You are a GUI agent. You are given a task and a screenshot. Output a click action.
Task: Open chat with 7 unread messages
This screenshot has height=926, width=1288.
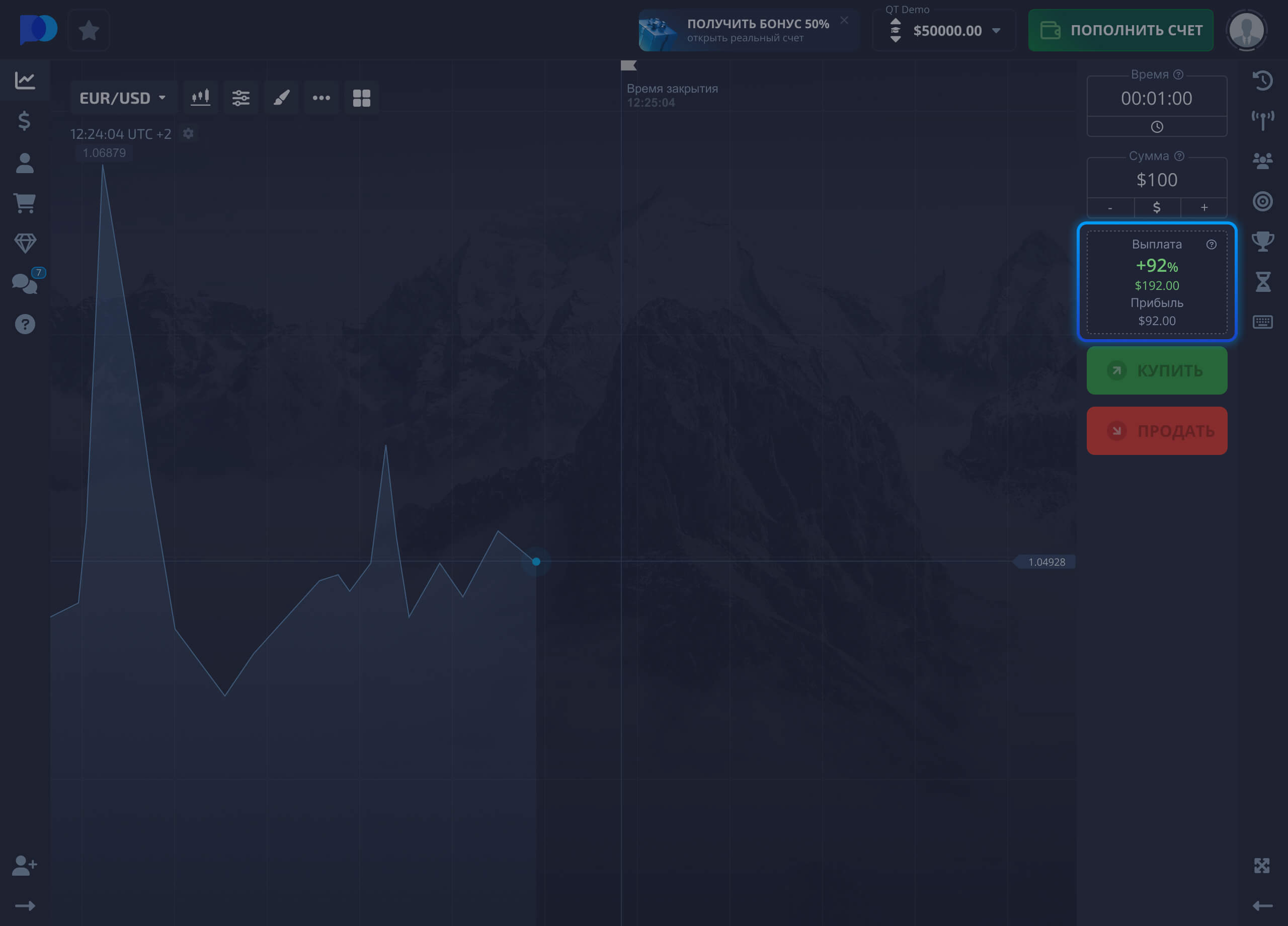click(25, 283)
